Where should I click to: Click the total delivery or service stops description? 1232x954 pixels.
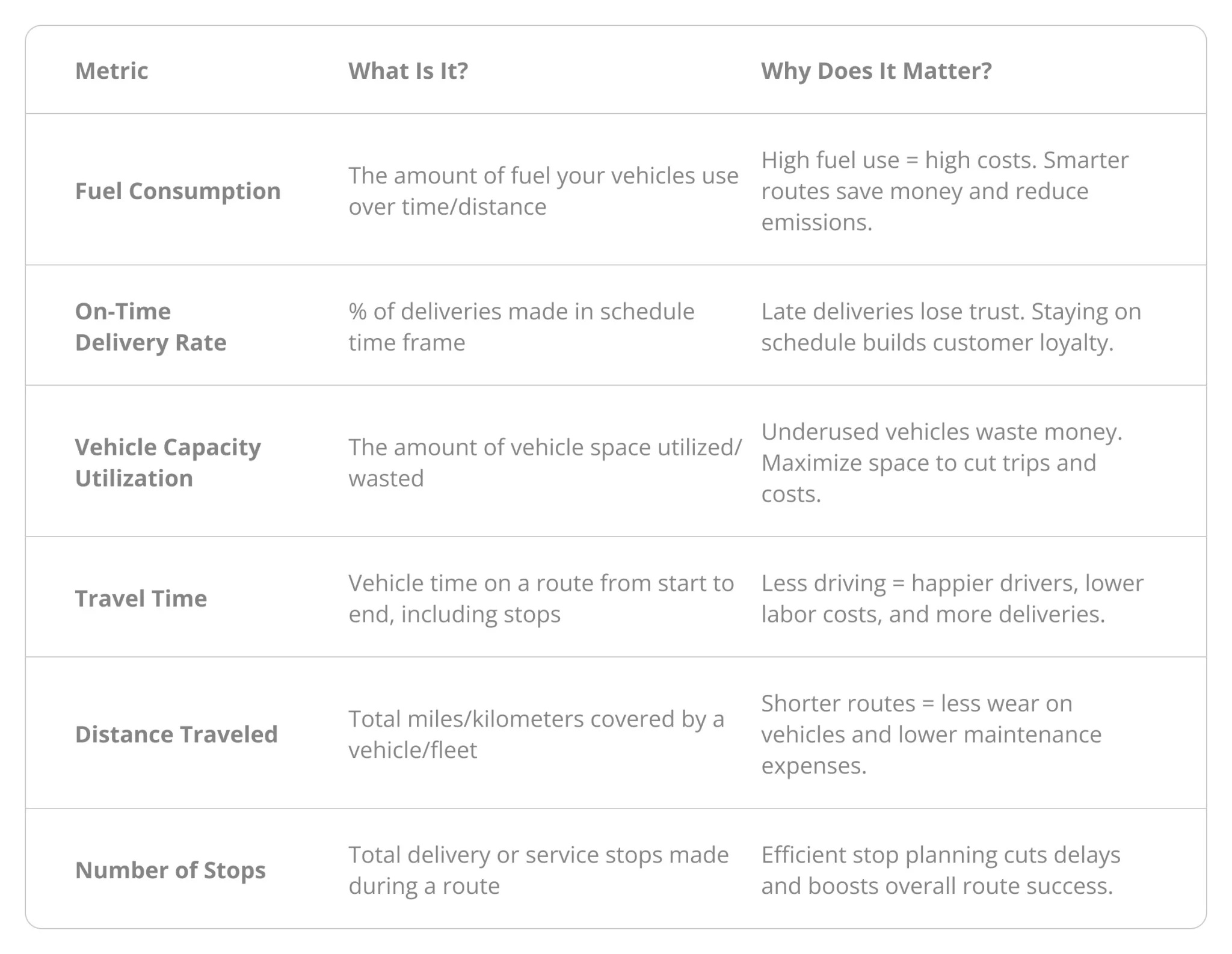tap(538, 870)
